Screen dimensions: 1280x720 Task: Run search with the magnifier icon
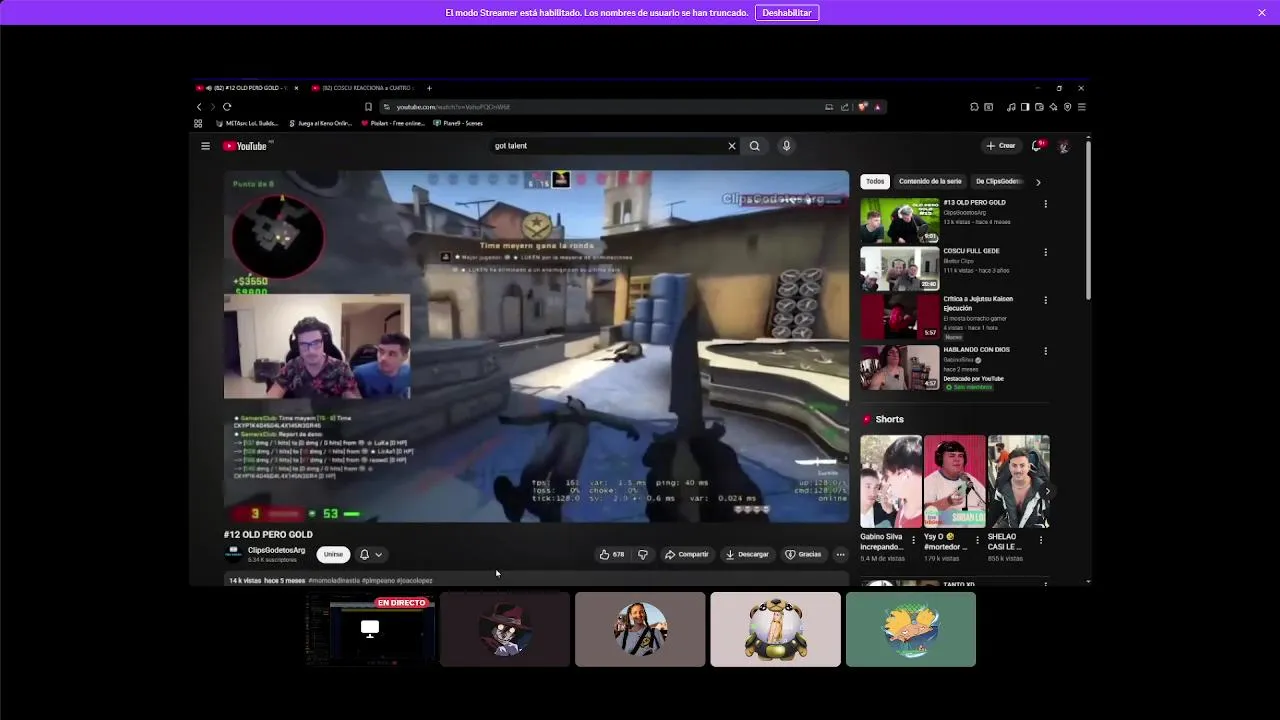[x=755, y=146]
